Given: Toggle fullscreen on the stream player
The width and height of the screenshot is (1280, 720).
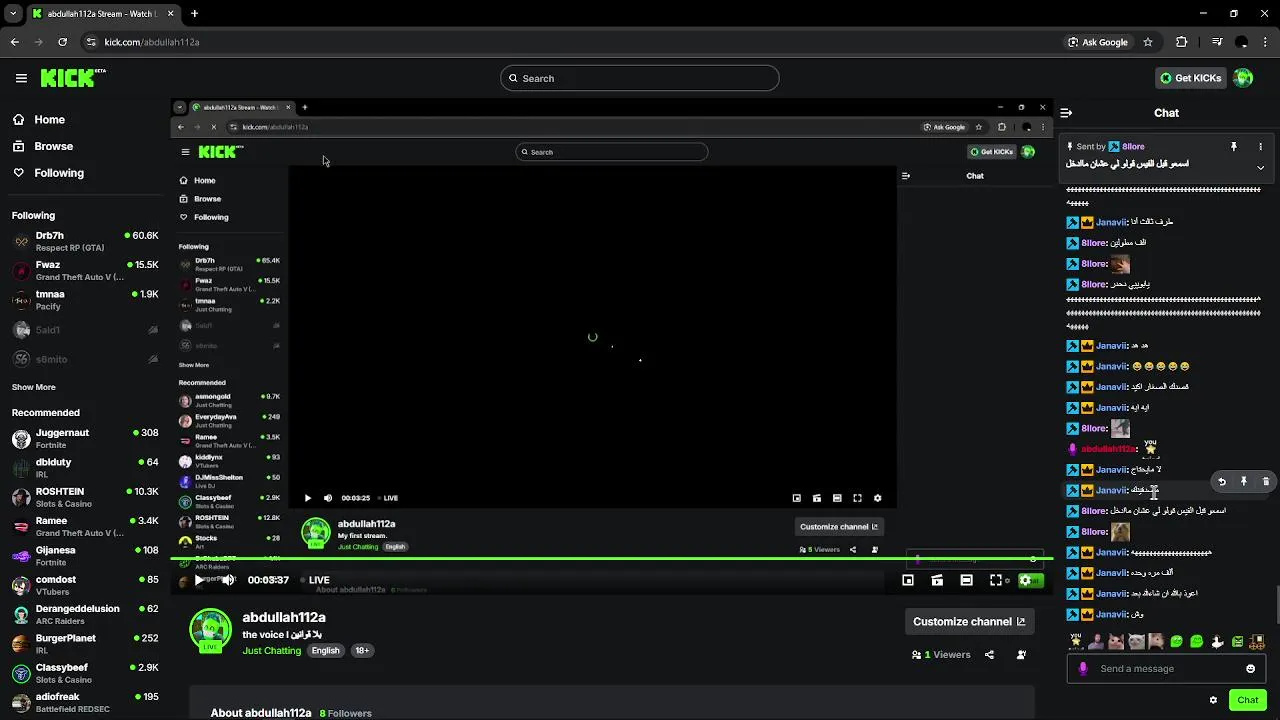Looking at the screenshot, I should click(x=996, y=580).
